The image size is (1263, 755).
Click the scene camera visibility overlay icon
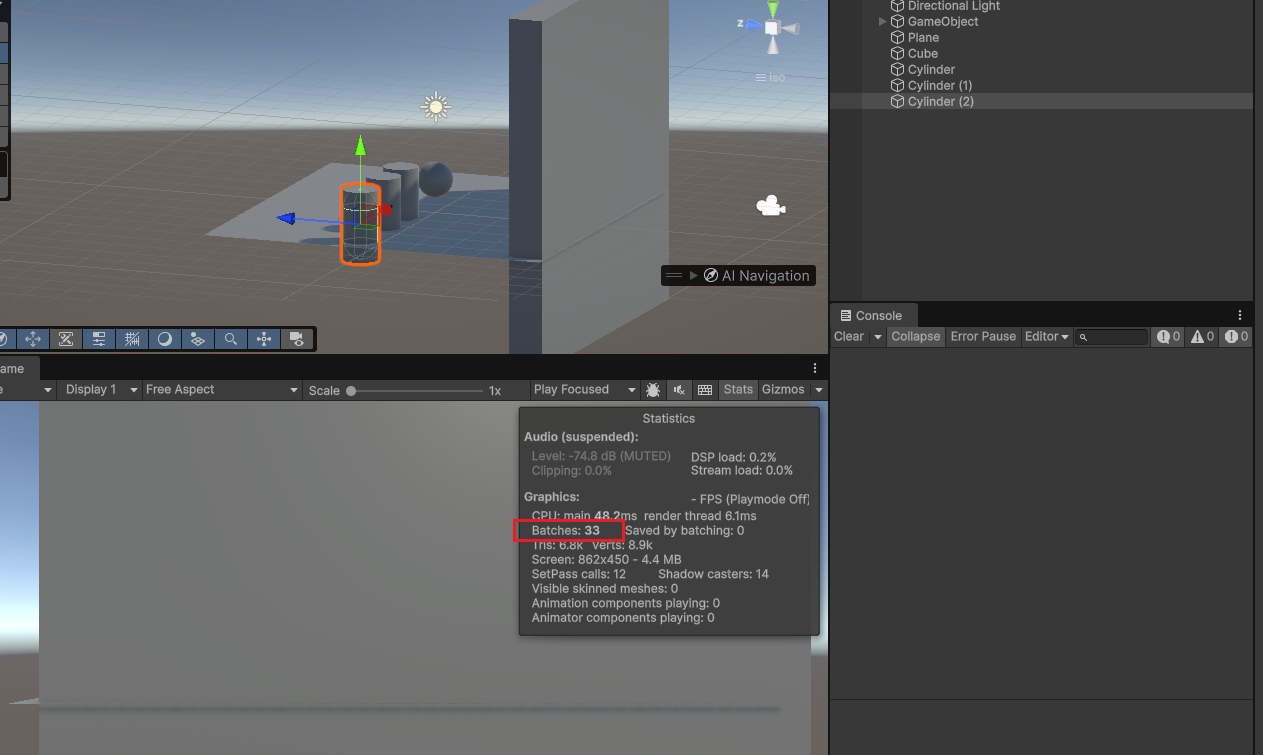(x=297, y=339)
